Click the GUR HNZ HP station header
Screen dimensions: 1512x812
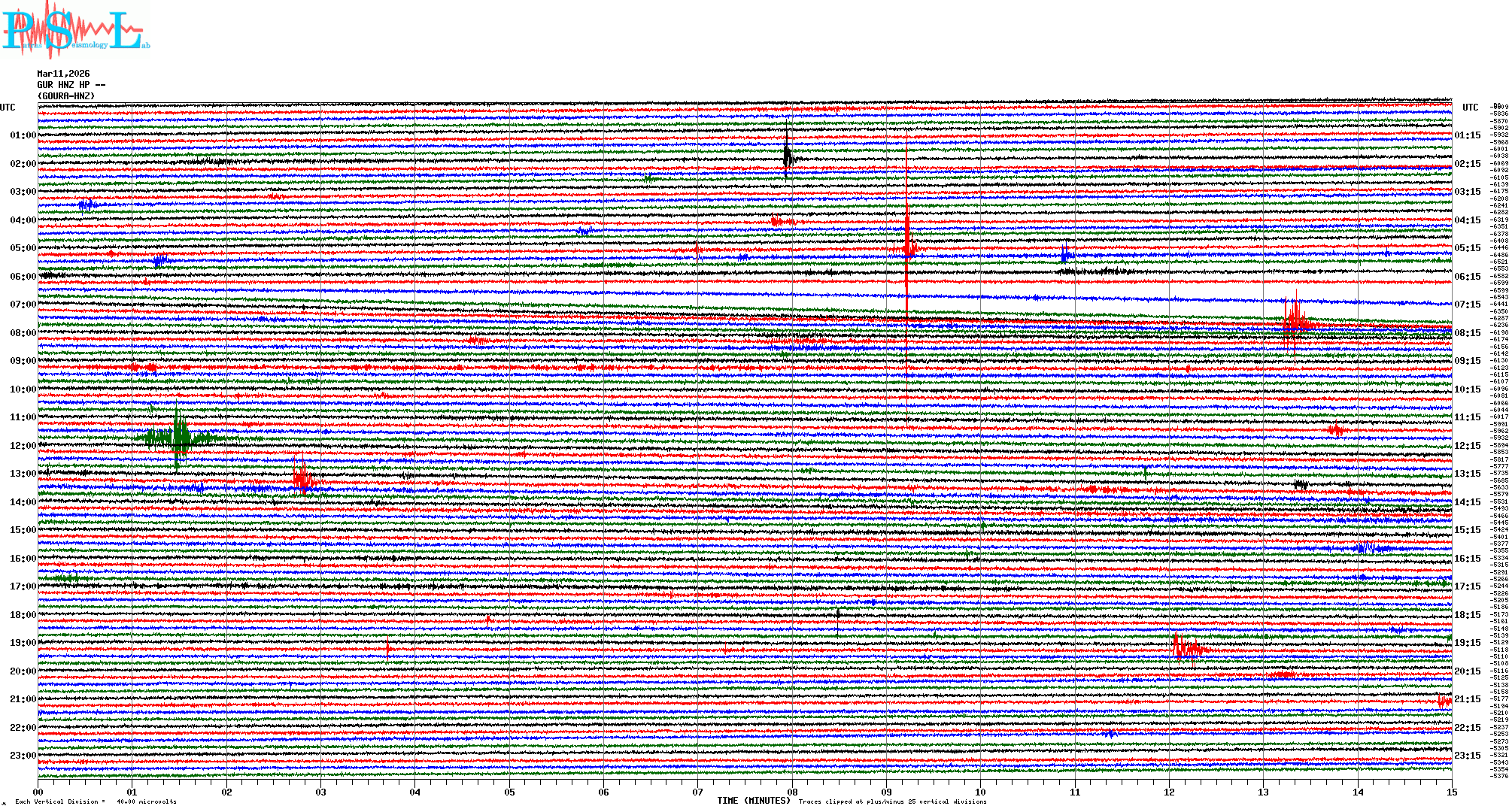[x=71, y=85]
